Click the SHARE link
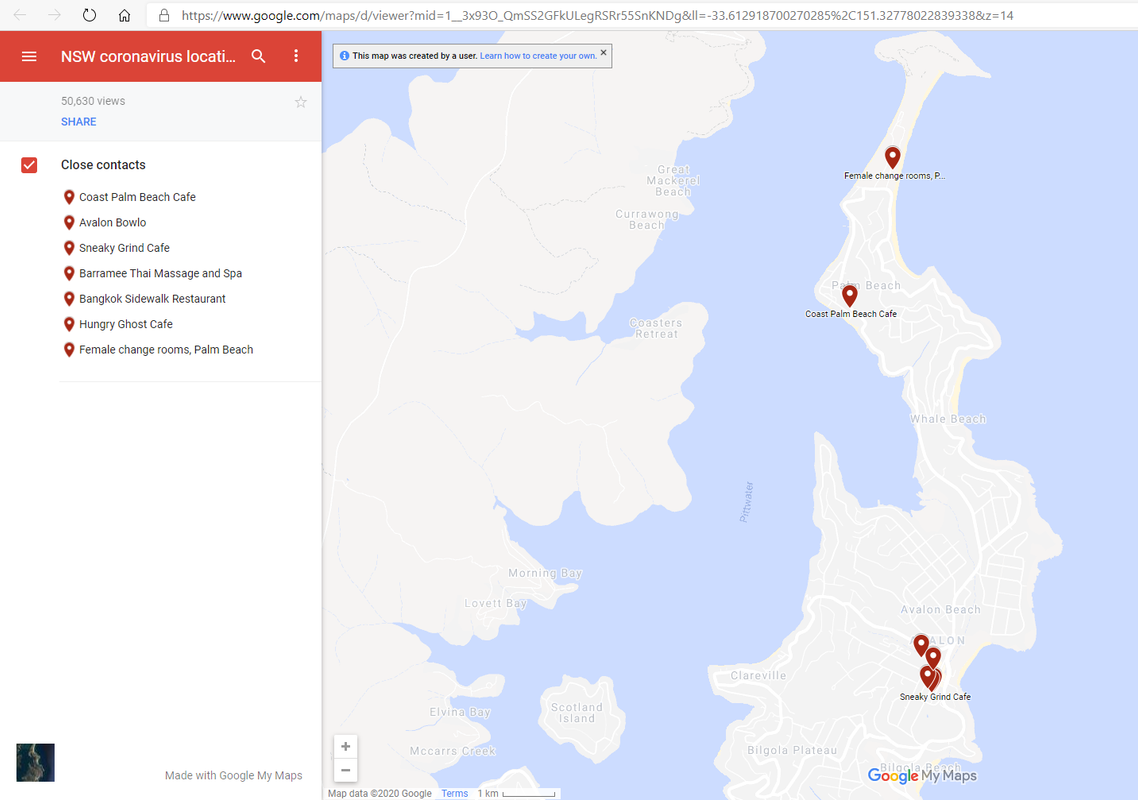 [x=78, y=122]
